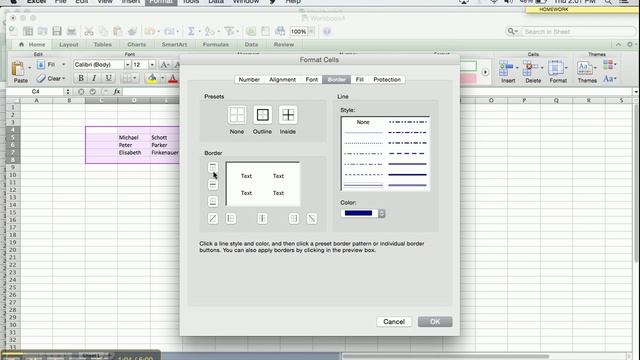Screen dimensions: 640x360
Task: Switch to the Number tab in Format Cells
Action: pos(249,80)
